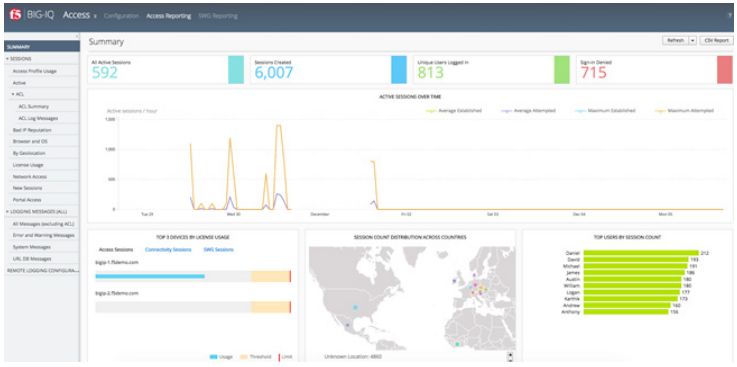Viewport: 737px width, 367px height.
Task: Collapse the ACL tree node
Action: [x=13, y=94]
